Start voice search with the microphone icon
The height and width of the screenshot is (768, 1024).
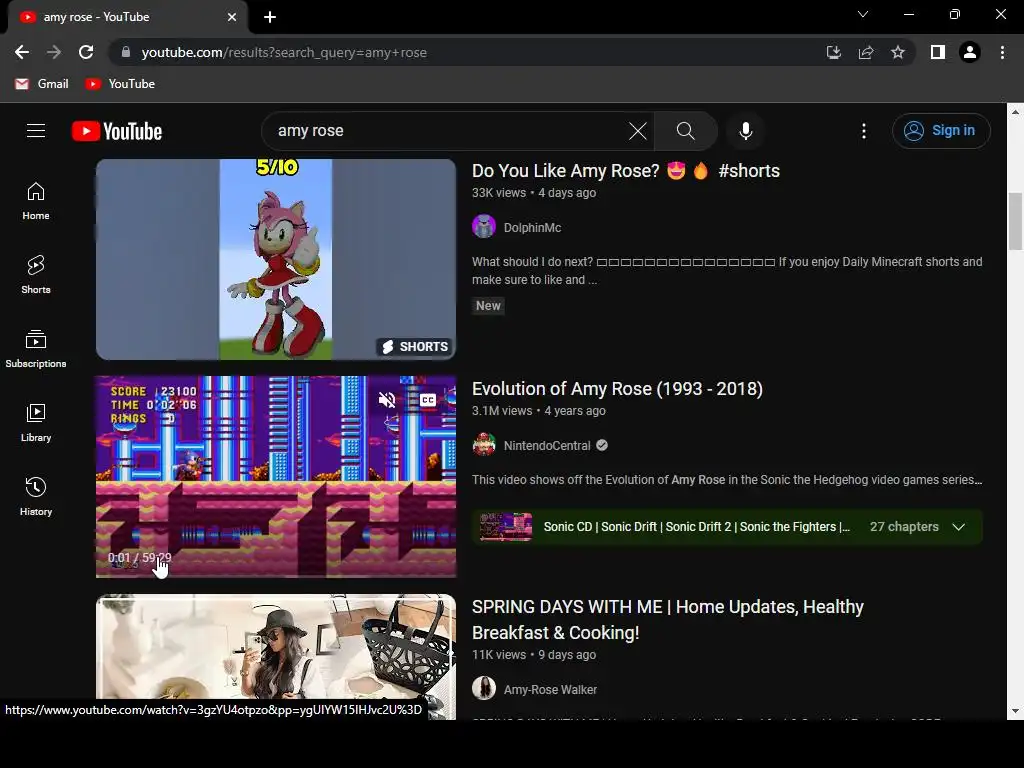coord(746,131)
